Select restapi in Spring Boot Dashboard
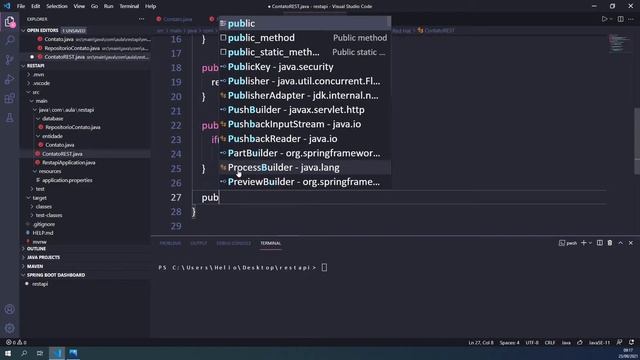Viewport: 640px width, 360px height. tap(40, 284)
